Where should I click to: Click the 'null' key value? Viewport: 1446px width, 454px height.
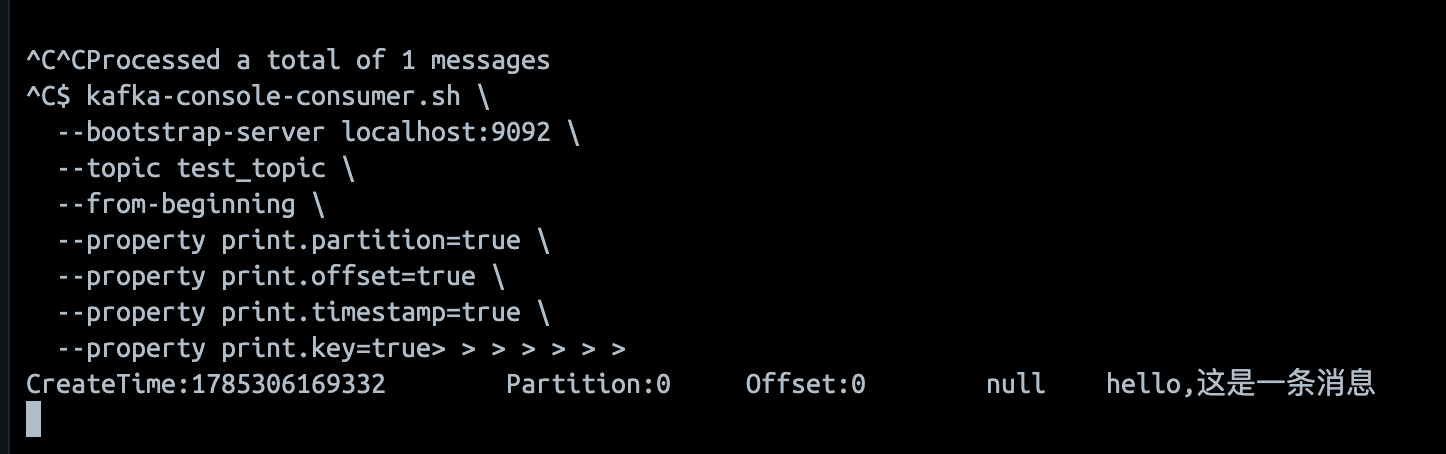click(x=1016, y=384)
